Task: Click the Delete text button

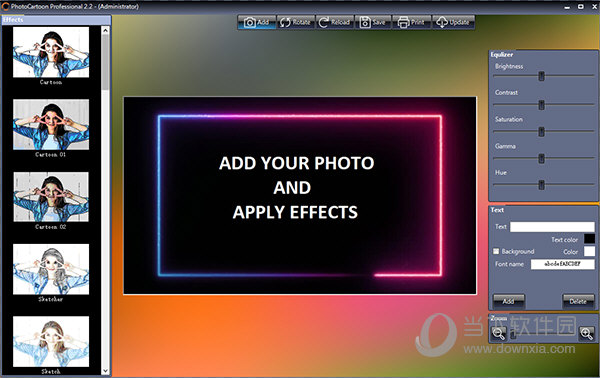Action: tap(578, 301)
